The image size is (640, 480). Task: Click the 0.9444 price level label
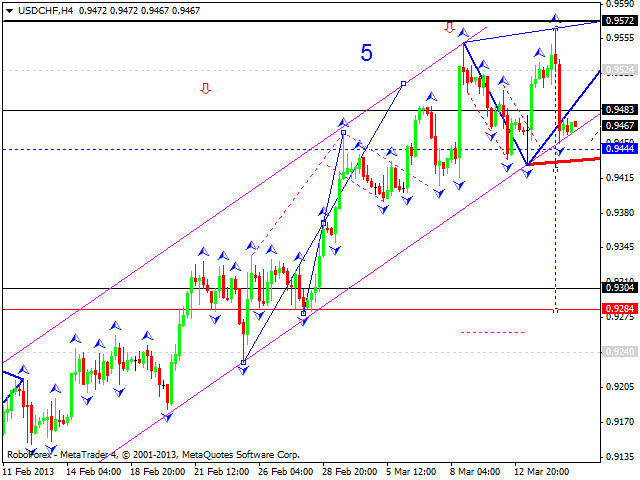pos(620,149)
